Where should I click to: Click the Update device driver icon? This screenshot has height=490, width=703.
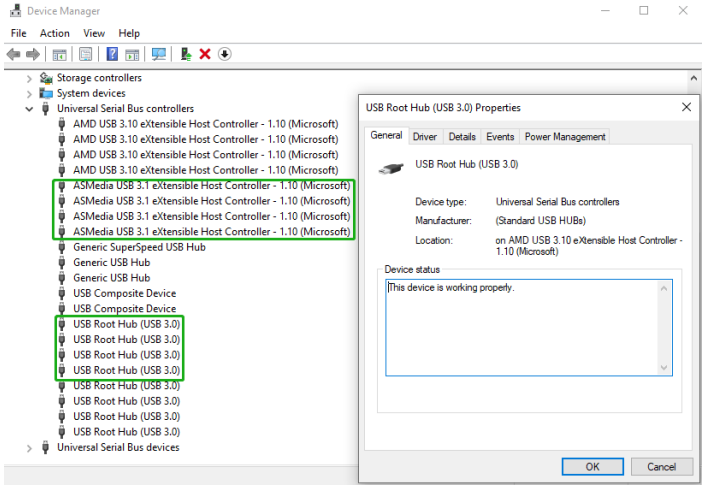click(186, 54)
